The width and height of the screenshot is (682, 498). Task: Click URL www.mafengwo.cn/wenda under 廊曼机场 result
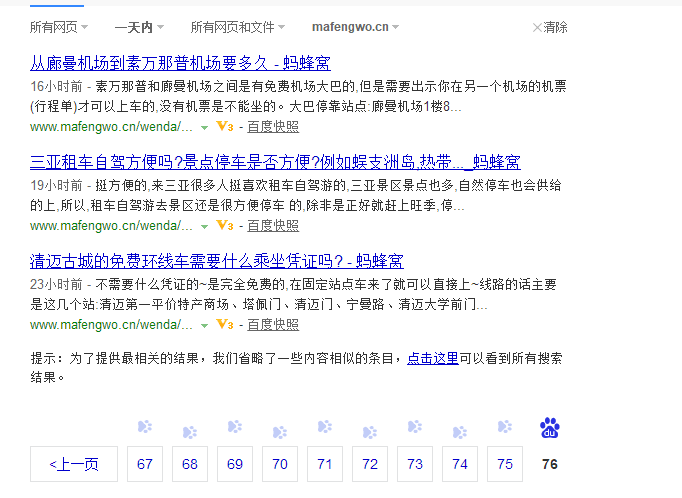pyautogui.click(x=111, y=127)
